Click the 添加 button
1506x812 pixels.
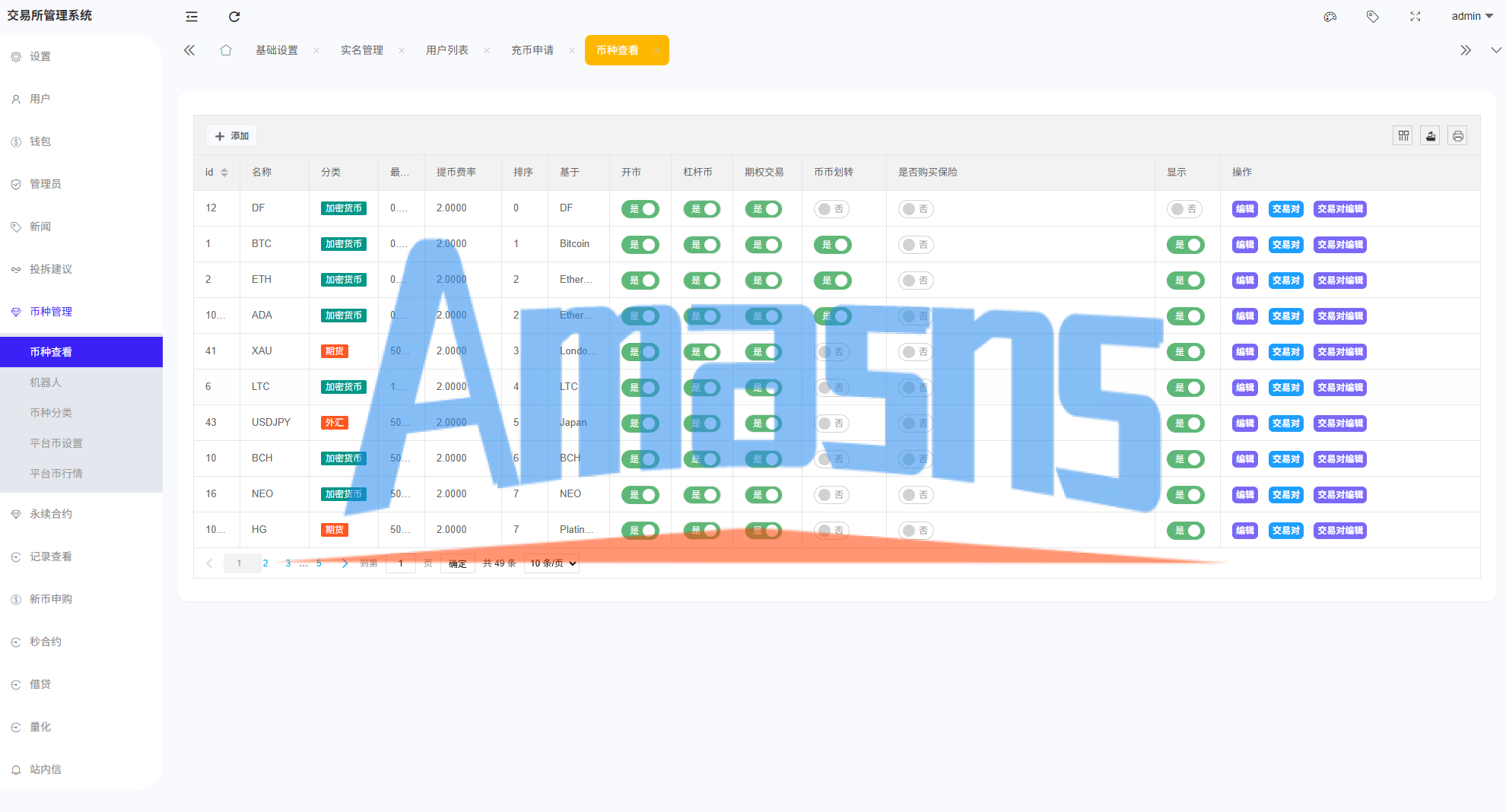(x=231, y=136)
